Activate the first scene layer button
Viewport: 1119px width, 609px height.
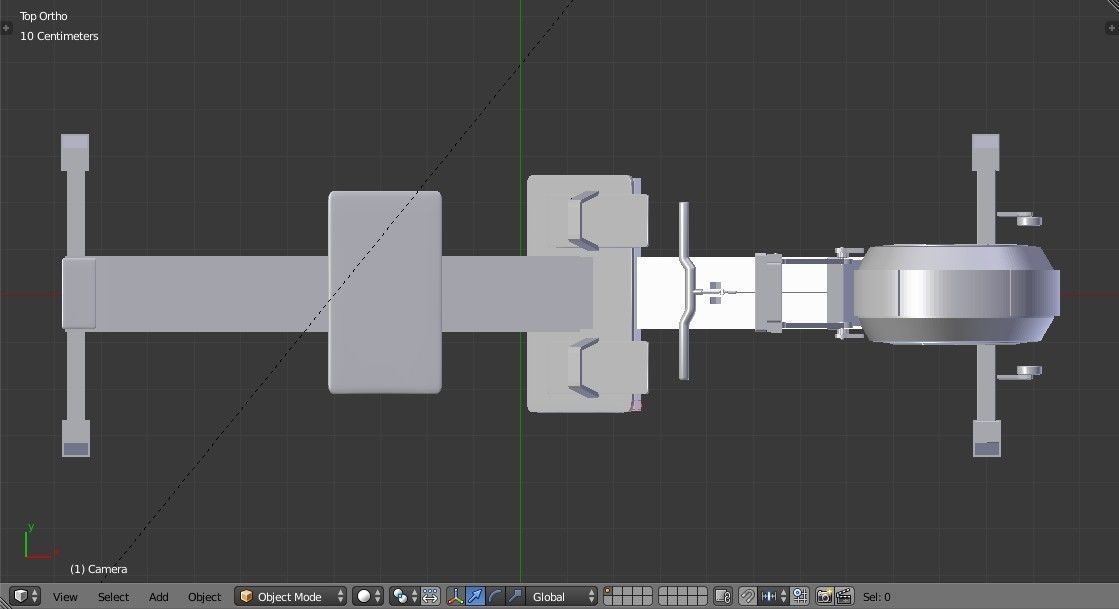click(609, 592)
